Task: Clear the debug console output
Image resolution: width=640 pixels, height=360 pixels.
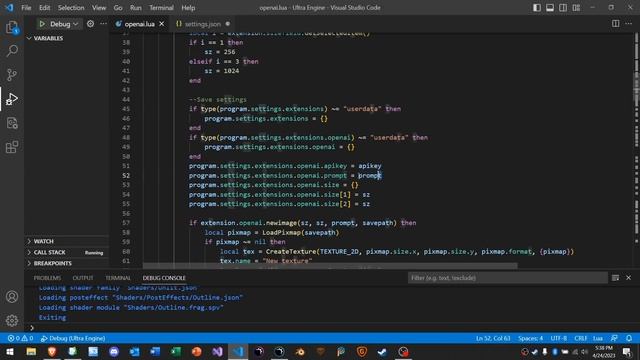Action: point(616,278)
